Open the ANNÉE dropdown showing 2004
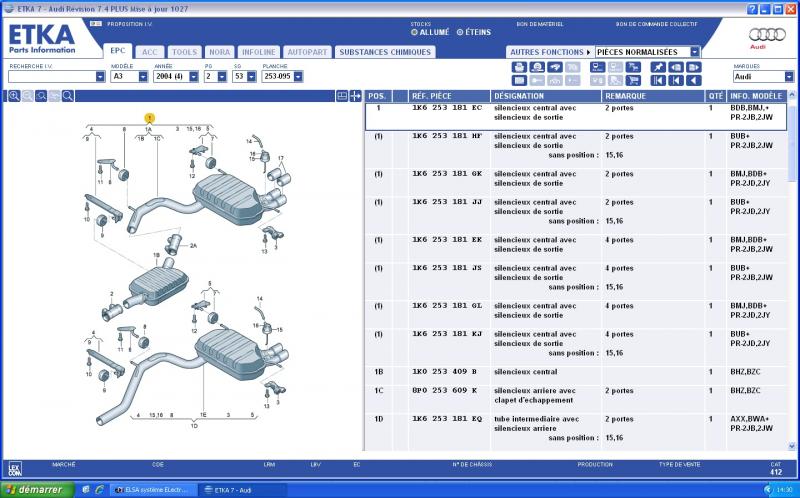Viewport: 800px width, 498px height. [193, 77]
